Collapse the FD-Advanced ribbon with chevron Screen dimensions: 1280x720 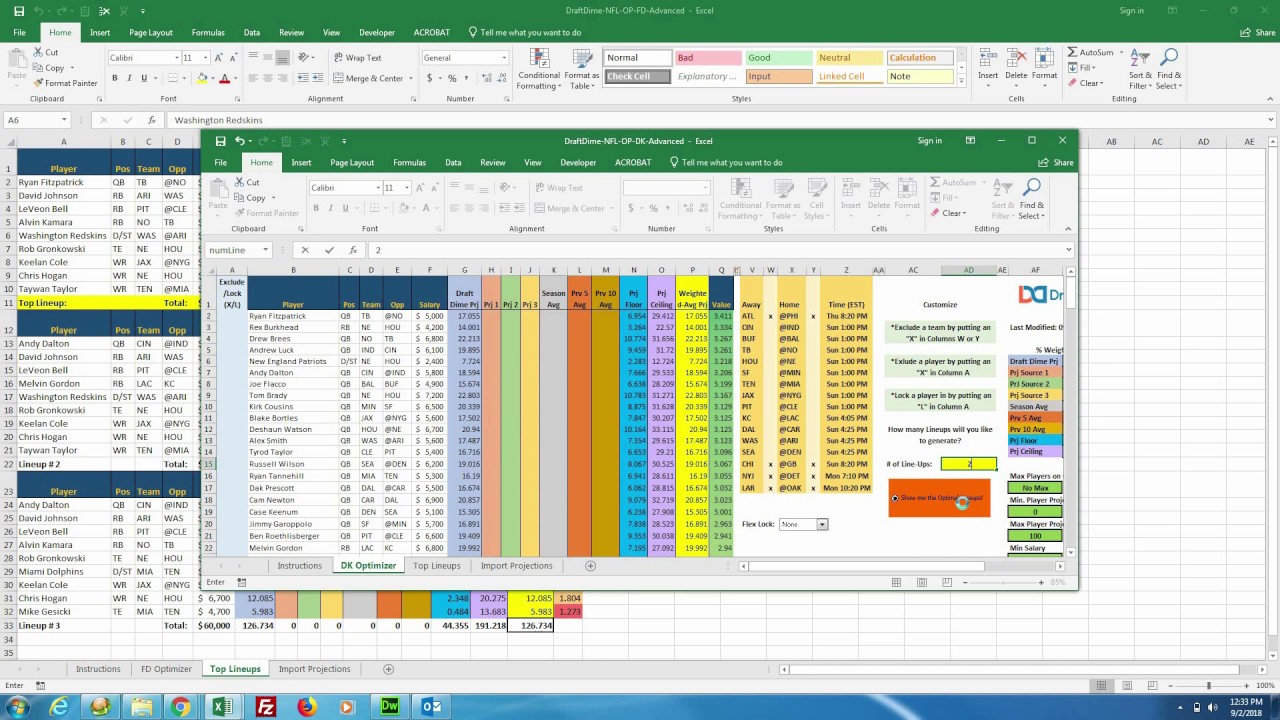point(1270,99)
